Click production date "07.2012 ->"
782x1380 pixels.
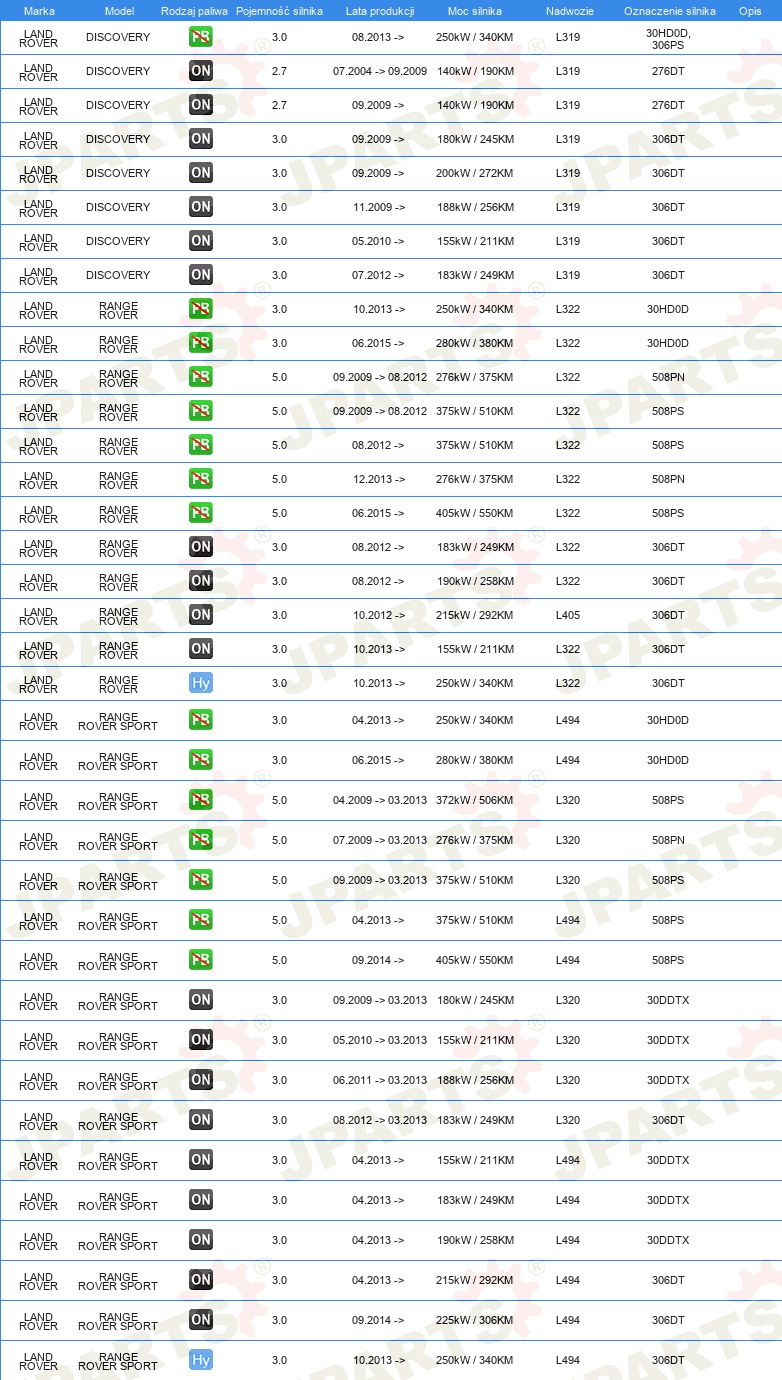tap(379, 275)
